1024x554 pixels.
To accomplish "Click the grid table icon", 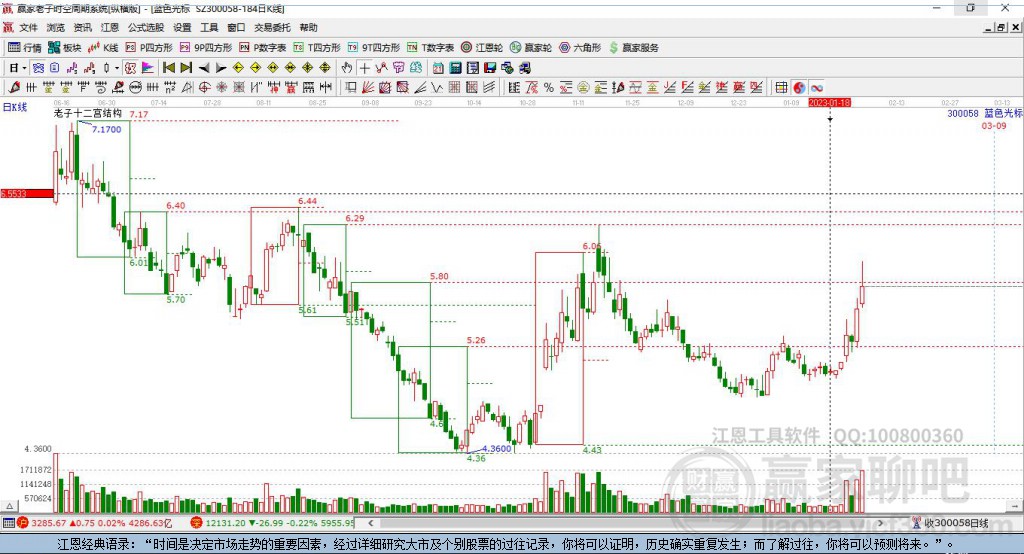I will (x=781, y=88).
